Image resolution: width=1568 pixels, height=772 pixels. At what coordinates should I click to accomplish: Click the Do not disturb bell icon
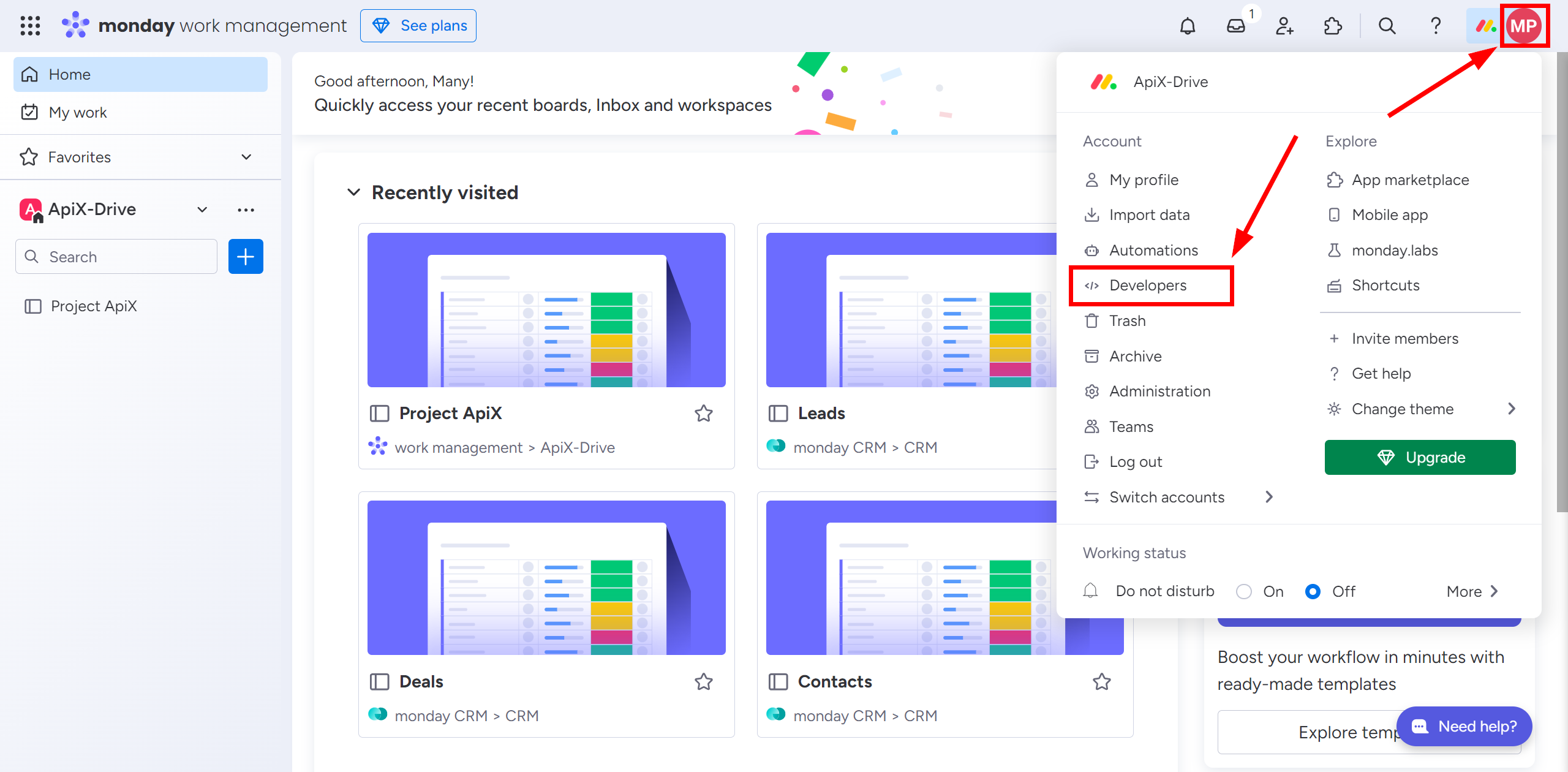tap(1091, 591)
